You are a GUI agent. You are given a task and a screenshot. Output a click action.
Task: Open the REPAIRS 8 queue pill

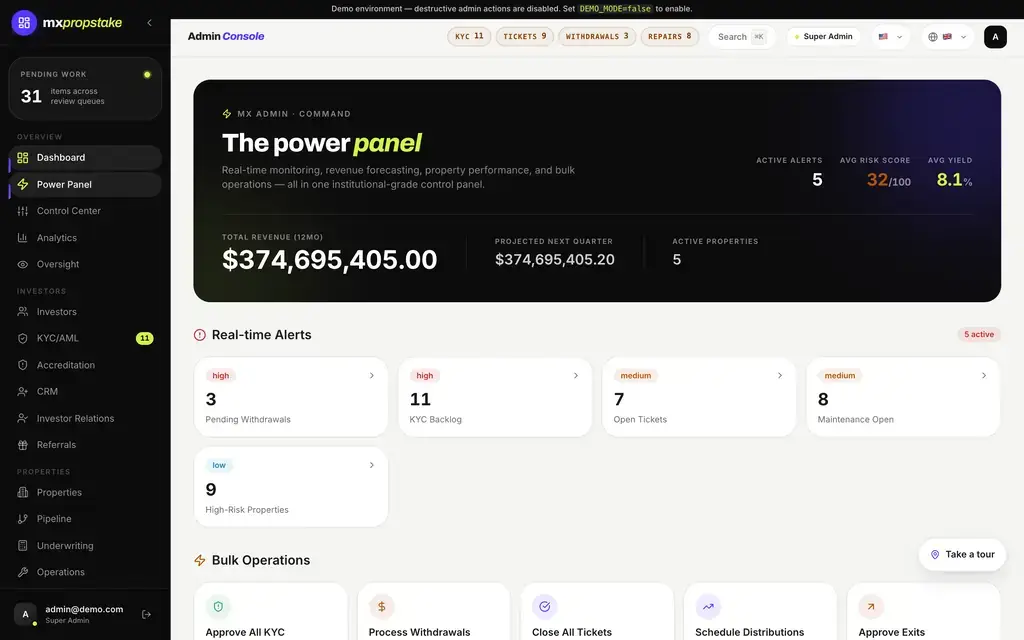coord(669,37)
